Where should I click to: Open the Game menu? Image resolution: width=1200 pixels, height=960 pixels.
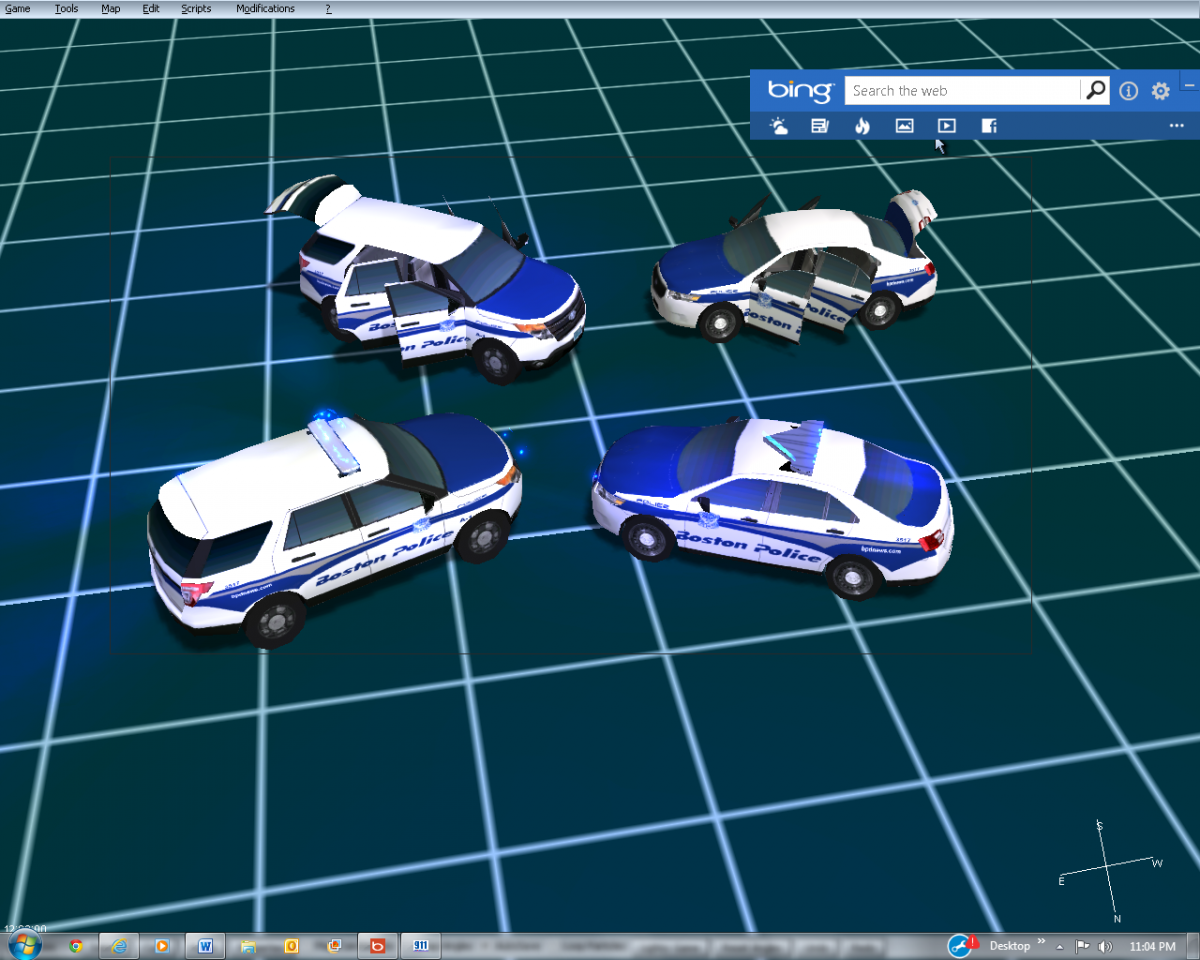click(x=17, y=8)
